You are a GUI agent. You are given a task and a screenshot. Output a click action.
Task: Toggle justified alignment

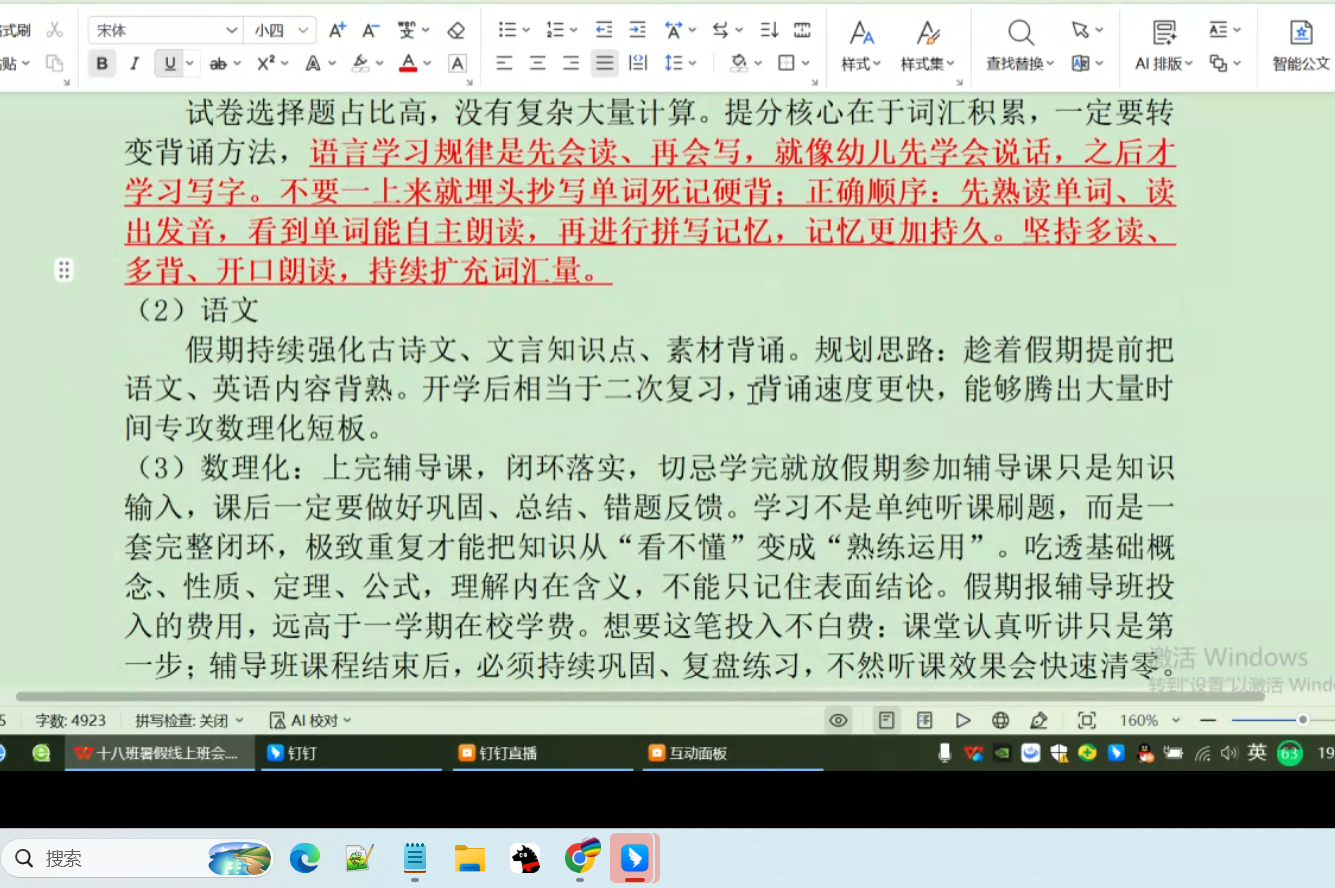[x=604, y=64]
